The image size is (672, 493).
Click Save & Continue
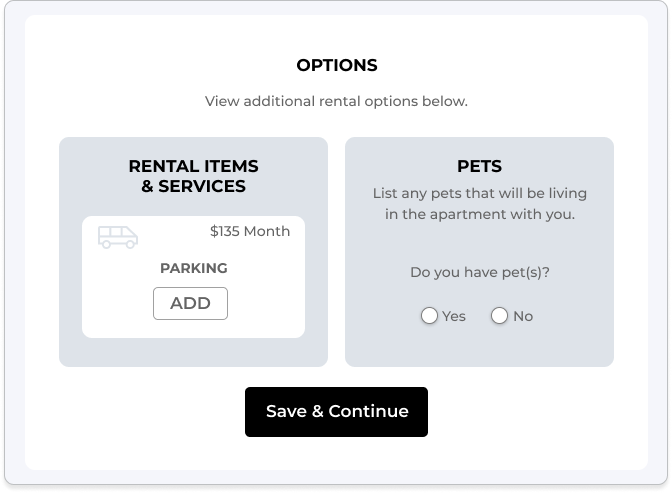point(336,412)
